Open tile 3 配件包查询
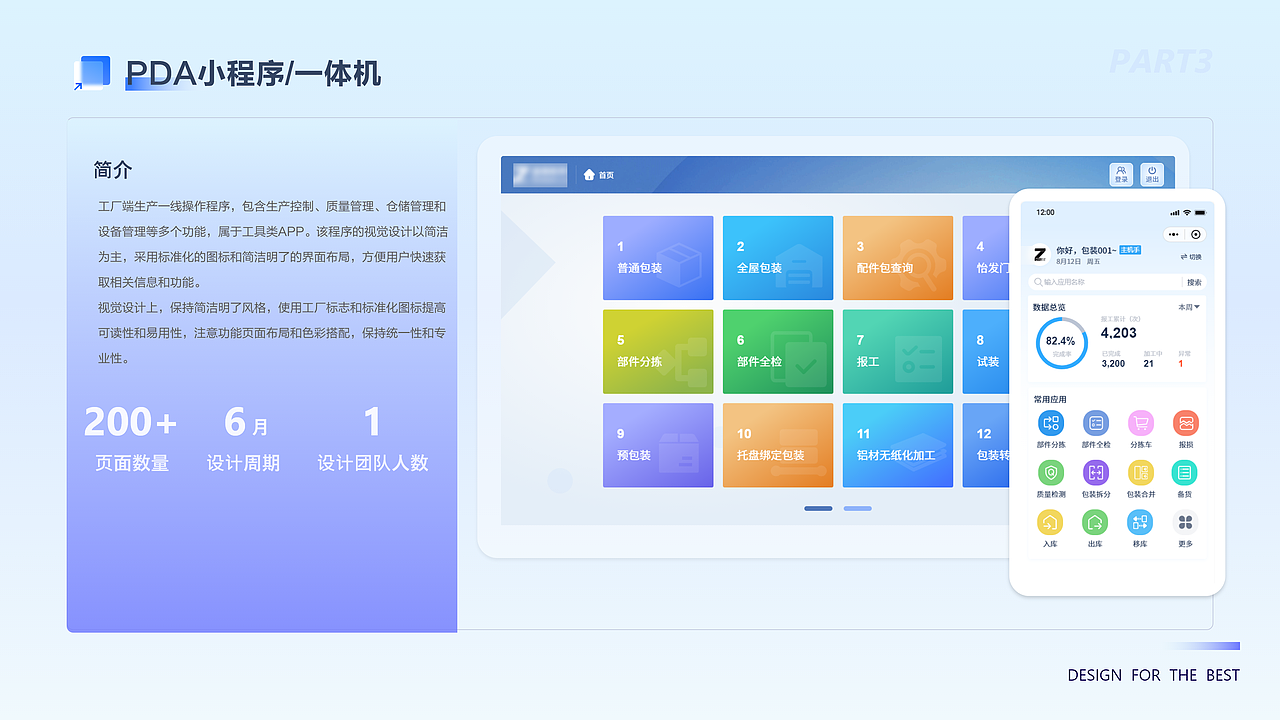The image size is (1280, 720). [x=898, y=258]
